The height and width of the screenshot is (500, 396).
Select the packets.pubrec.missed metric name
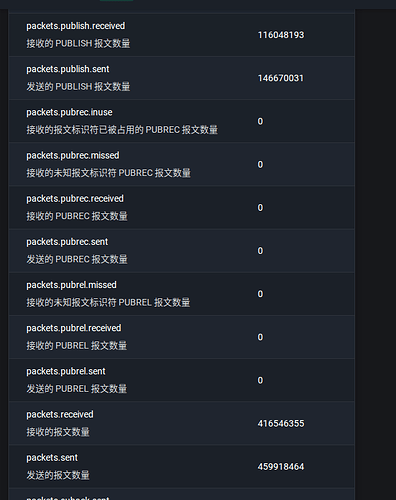73,155
